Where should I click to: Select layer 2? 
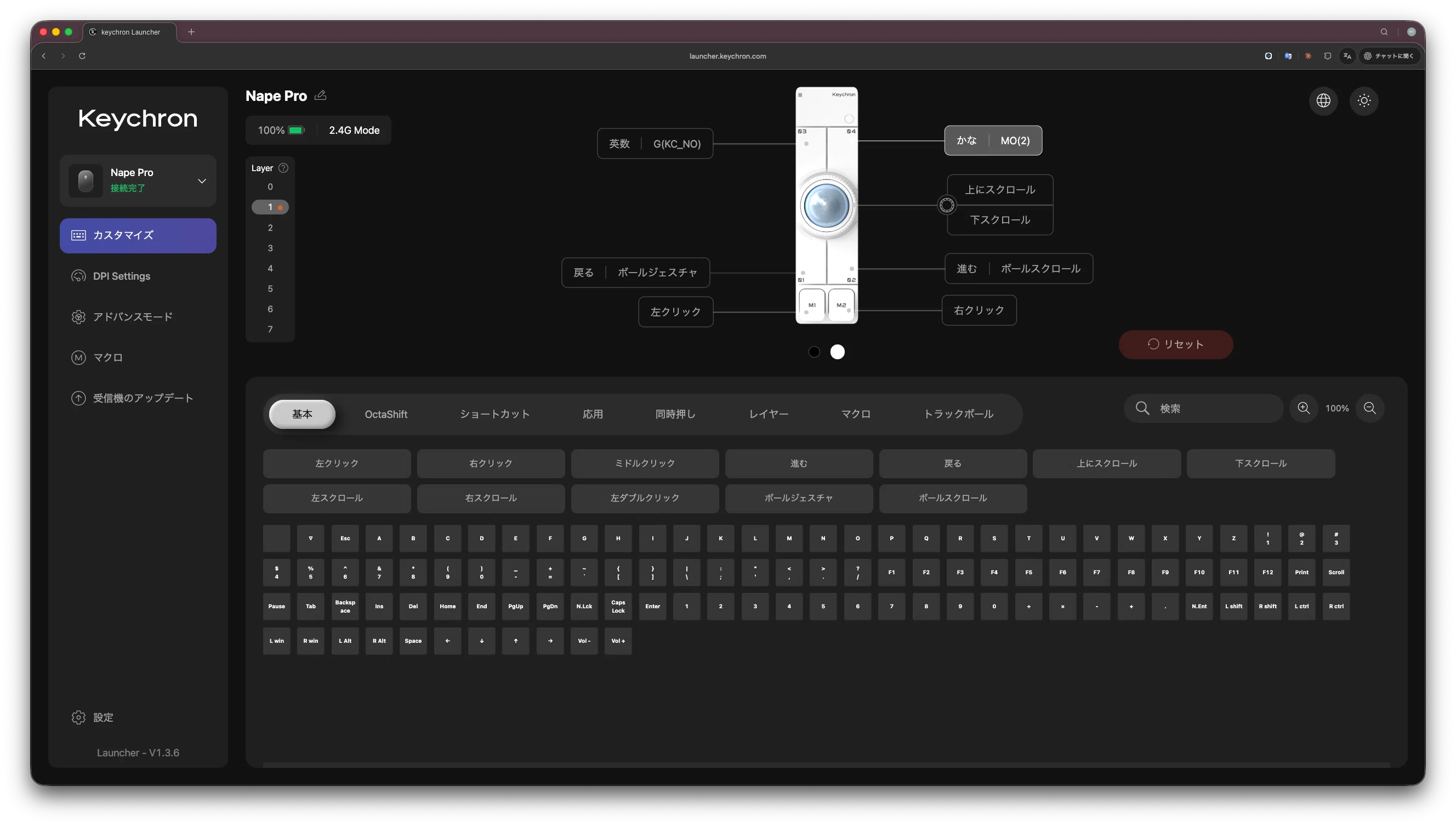coord(270,228)
